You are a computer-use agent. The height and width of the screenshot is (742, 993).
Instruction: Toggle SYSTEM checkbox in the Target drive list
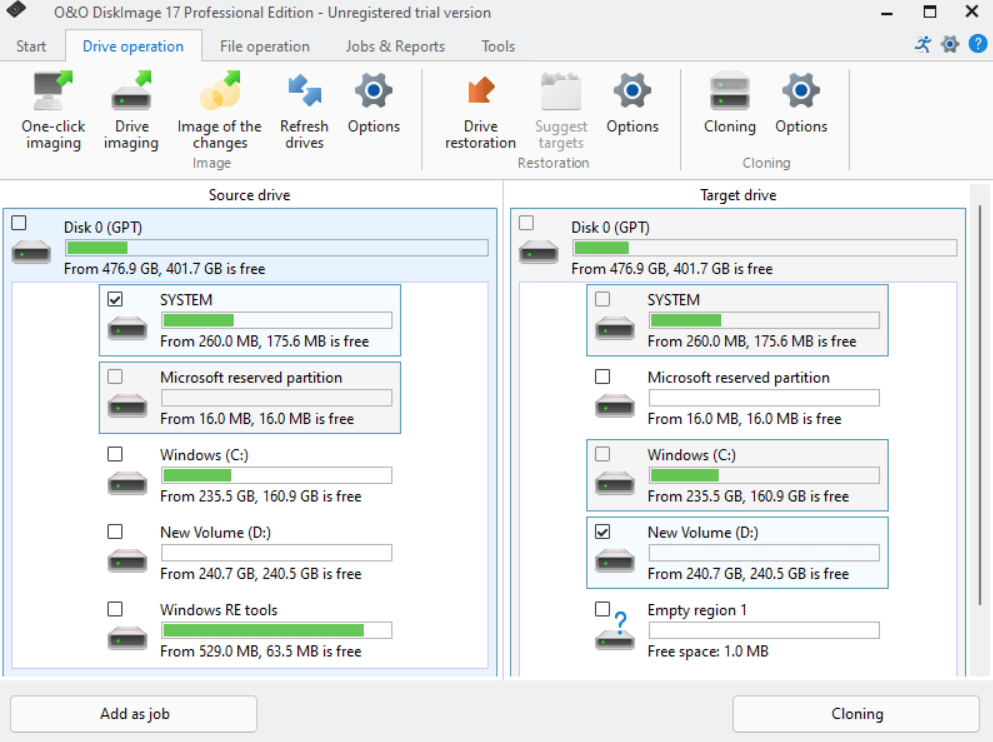pos(603,299)
